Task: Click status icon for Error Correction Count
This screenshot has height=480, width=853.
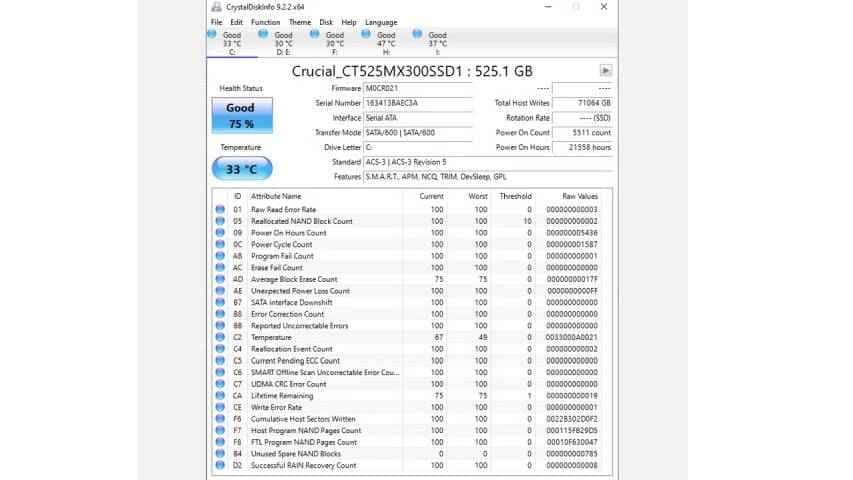Action: click(x=220, y=314)
